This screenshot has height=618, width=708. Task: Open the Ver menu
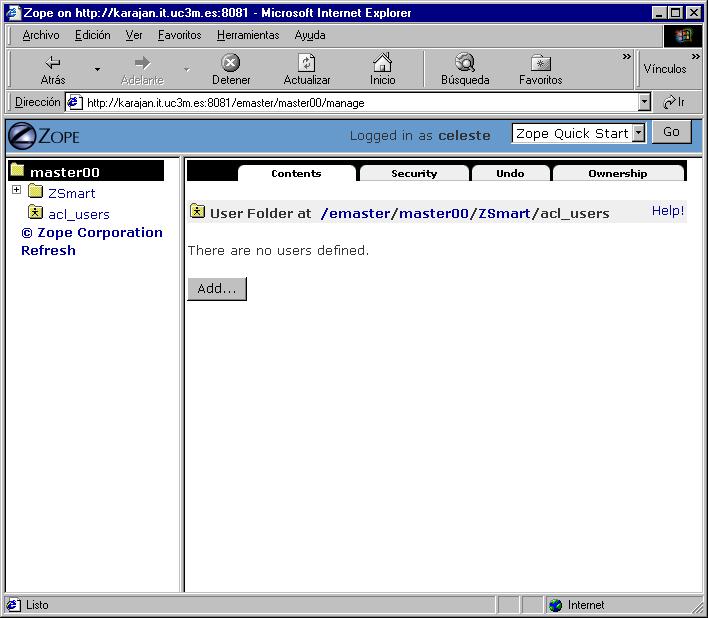pos(134,35)
